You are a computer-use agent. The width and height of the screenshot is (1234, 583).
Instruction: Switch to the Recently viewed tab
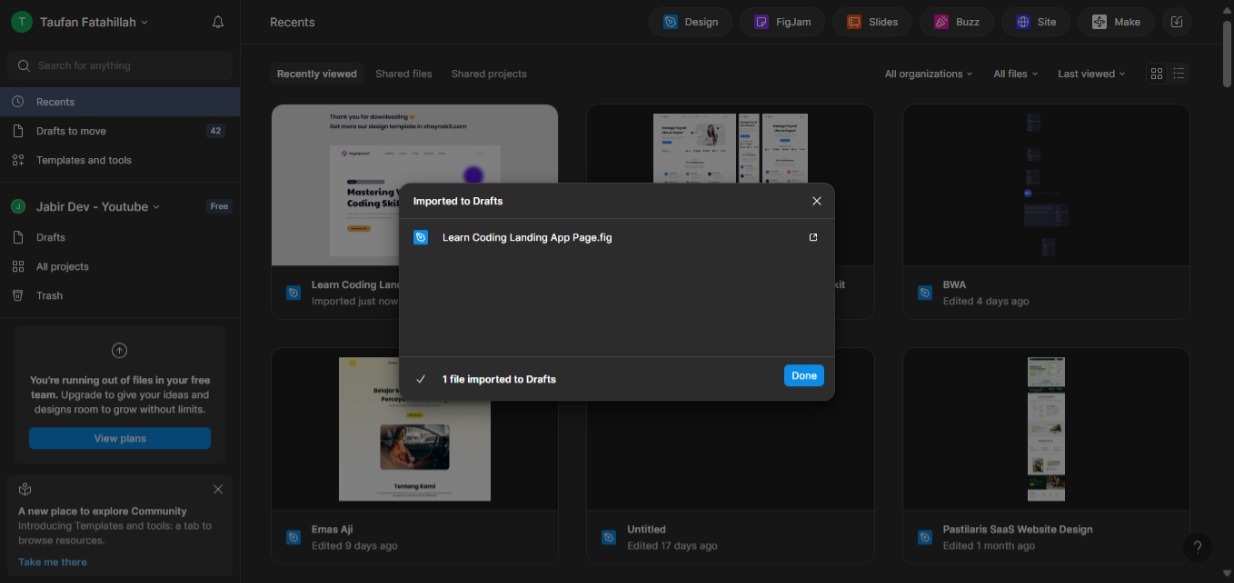coord(317,74)
